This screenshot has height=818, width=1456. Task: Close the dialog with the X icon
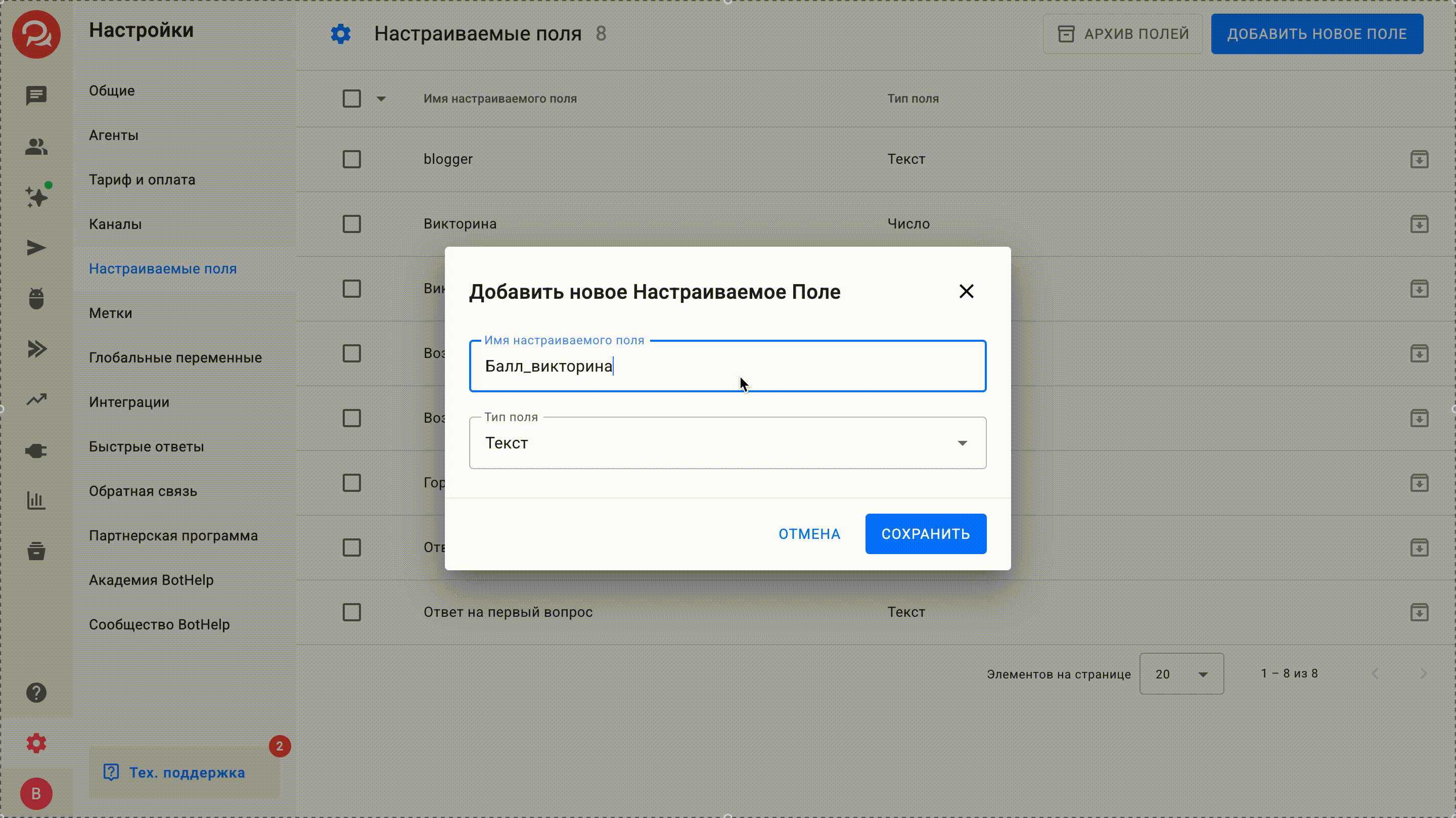pos(966,292)
